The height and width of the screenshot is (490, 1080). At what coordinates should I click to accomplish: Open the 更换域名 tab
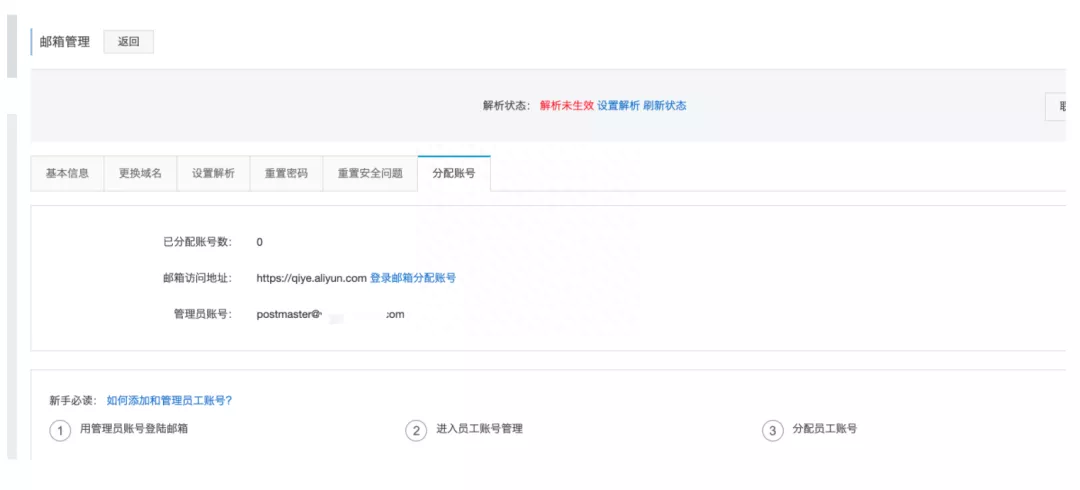point(140,173)
